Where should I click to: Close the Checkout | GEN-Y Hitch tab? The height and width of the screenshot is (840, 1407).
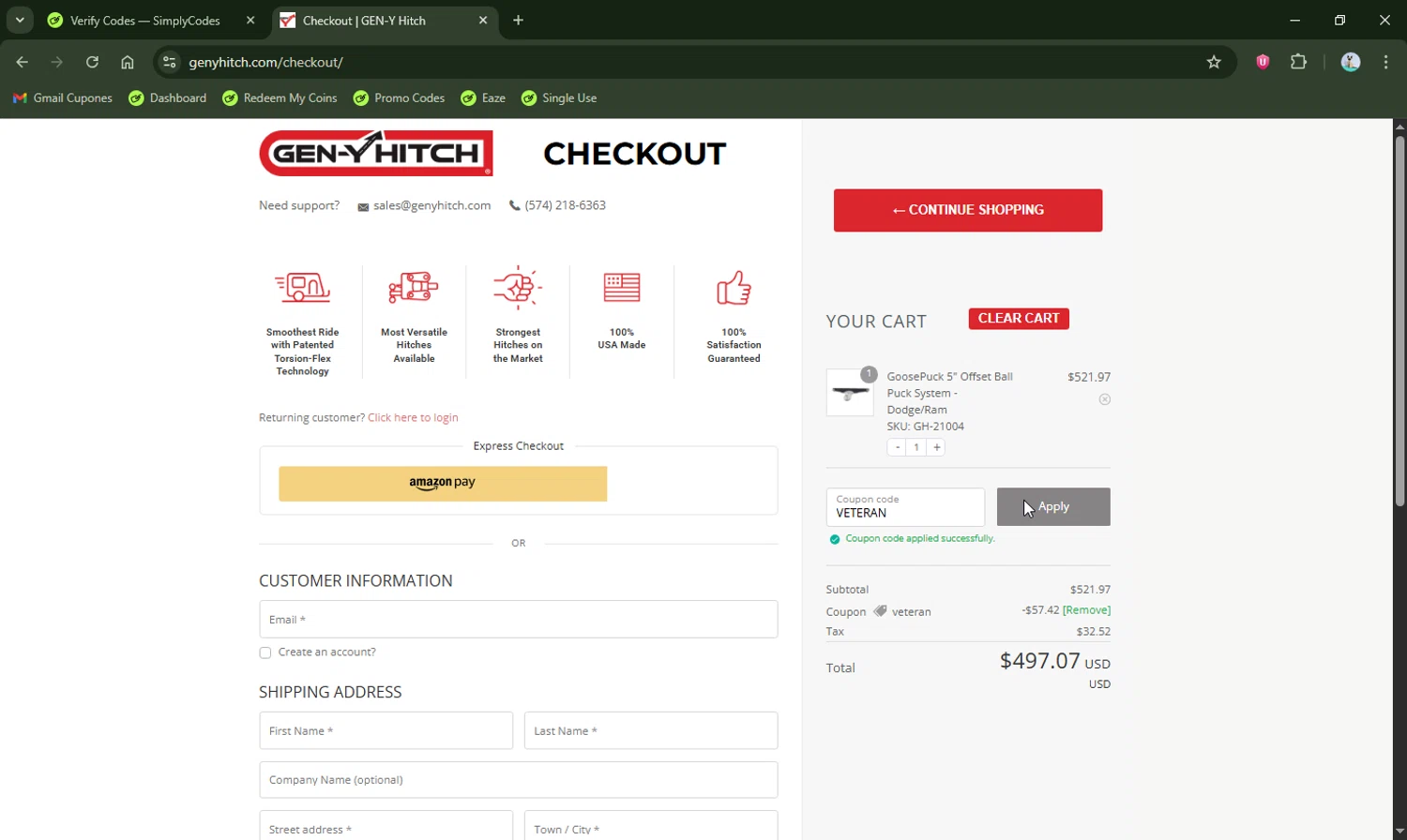[483, 20]
